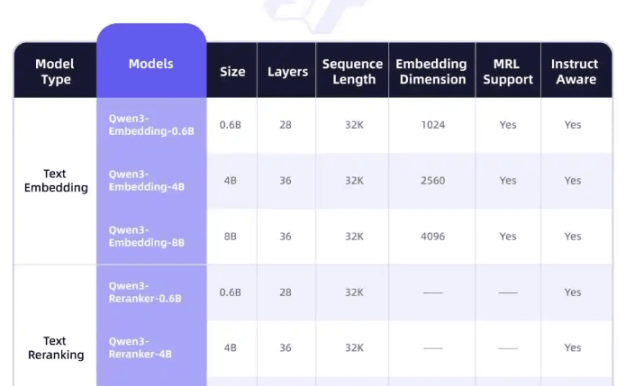Click the Size column header
This screenshot has width=626, height=386.
point(232,71)
